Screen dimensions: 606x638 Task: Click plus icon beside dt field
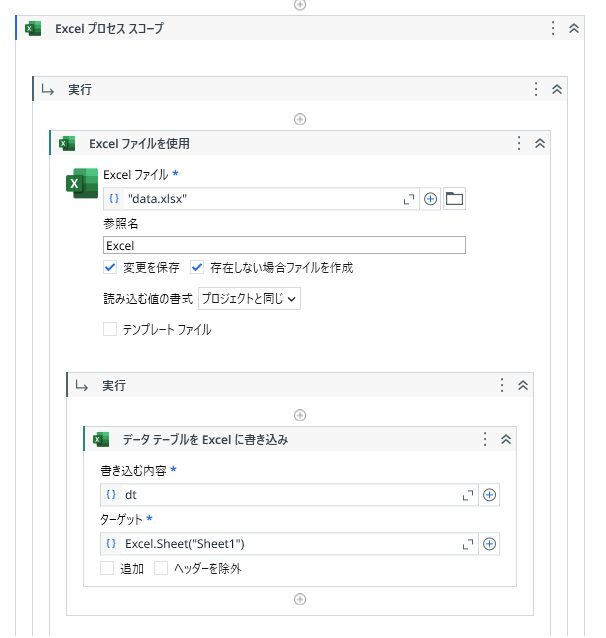pos(489,495)
